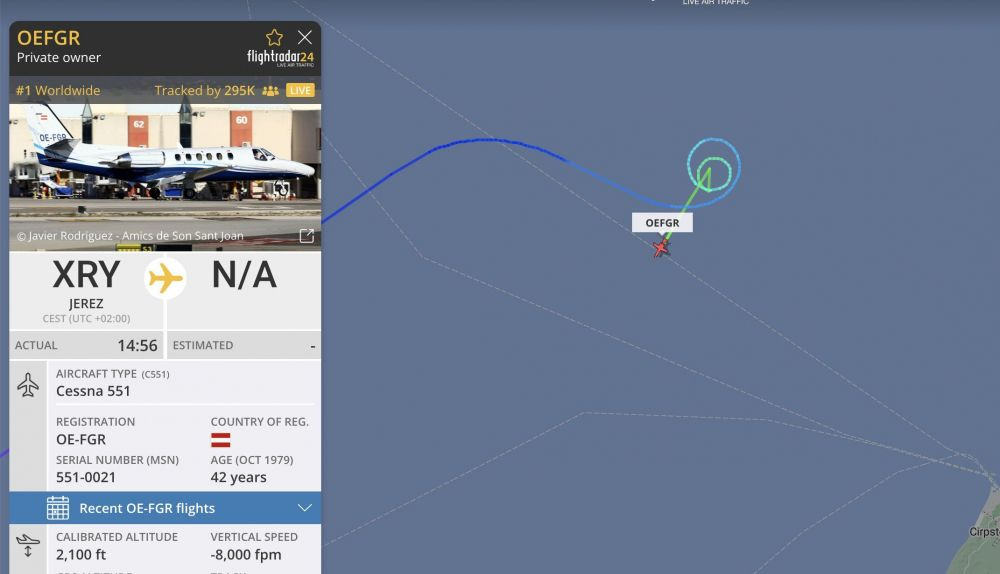Open Recent OE-FGR flights section
The width and height of the screenshot is (1000, 574).
165,508
